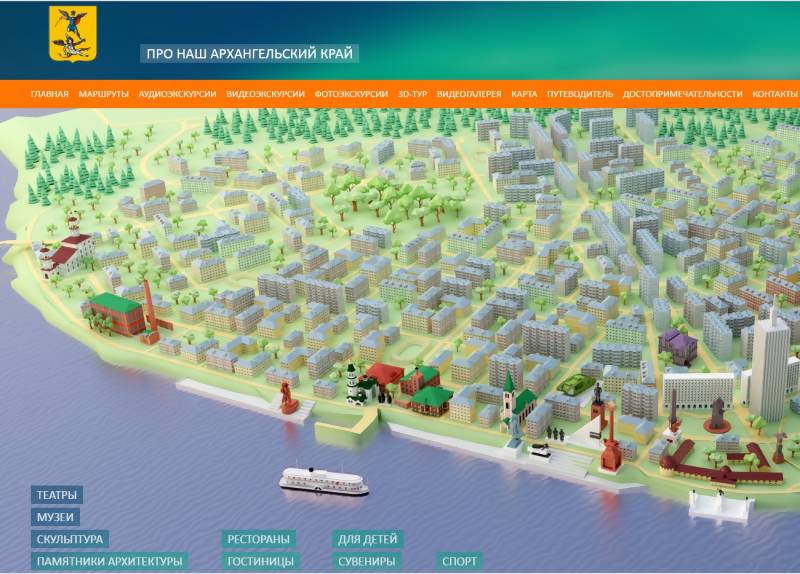Show РЕСТОРАНЫ category

tap(259, 539)
